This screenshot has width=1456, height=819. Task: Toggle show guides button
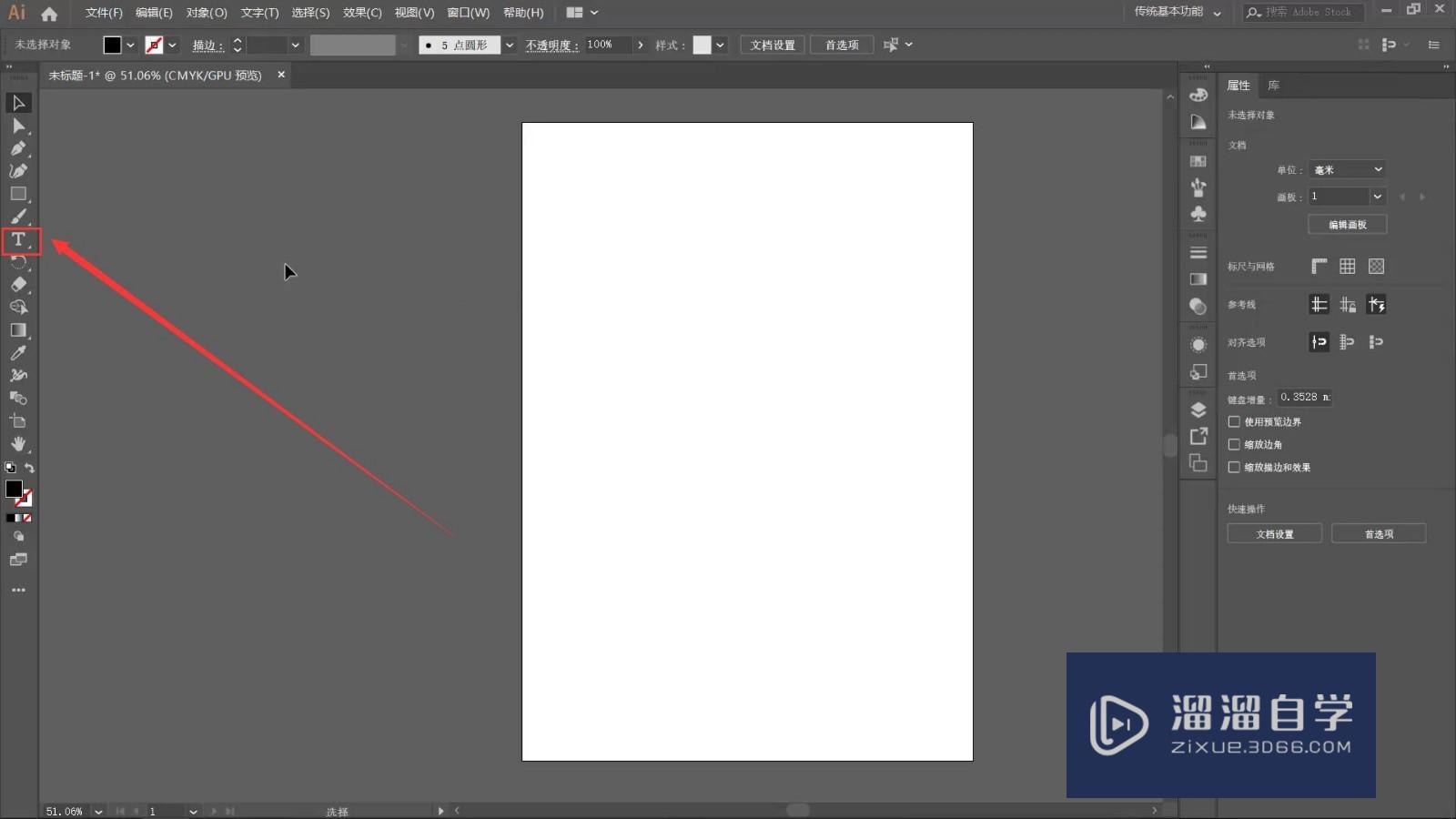click(x=1319, y=305)
